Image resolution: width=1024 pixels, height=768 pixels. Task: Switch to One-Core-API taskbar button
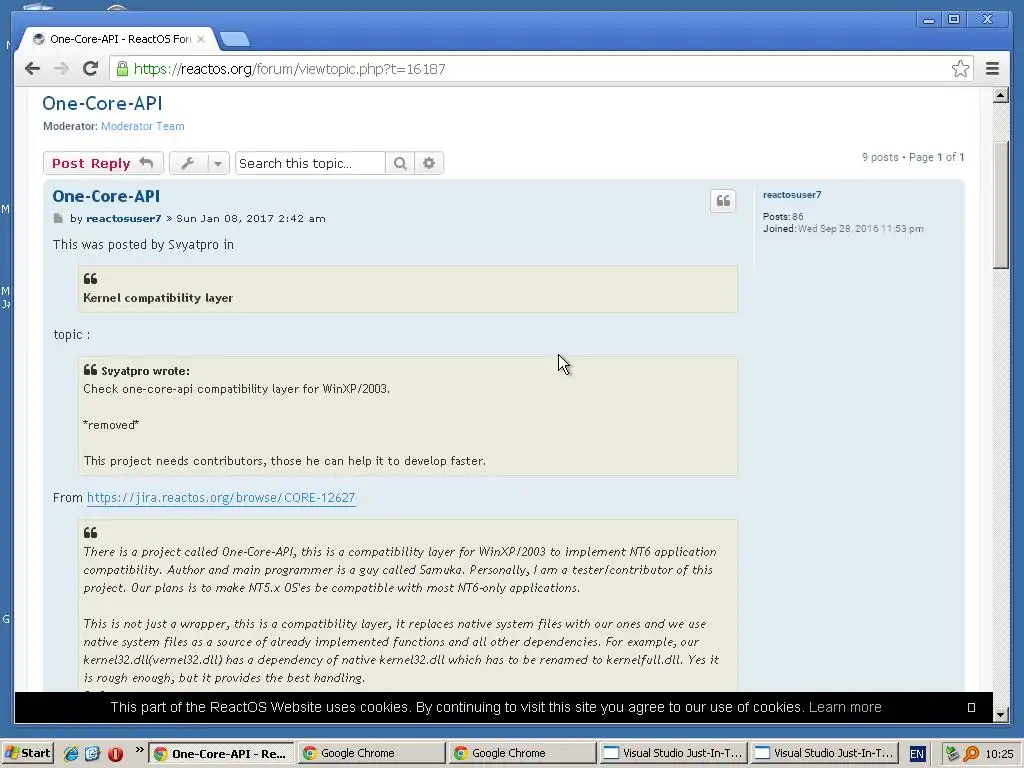[221, 754]
